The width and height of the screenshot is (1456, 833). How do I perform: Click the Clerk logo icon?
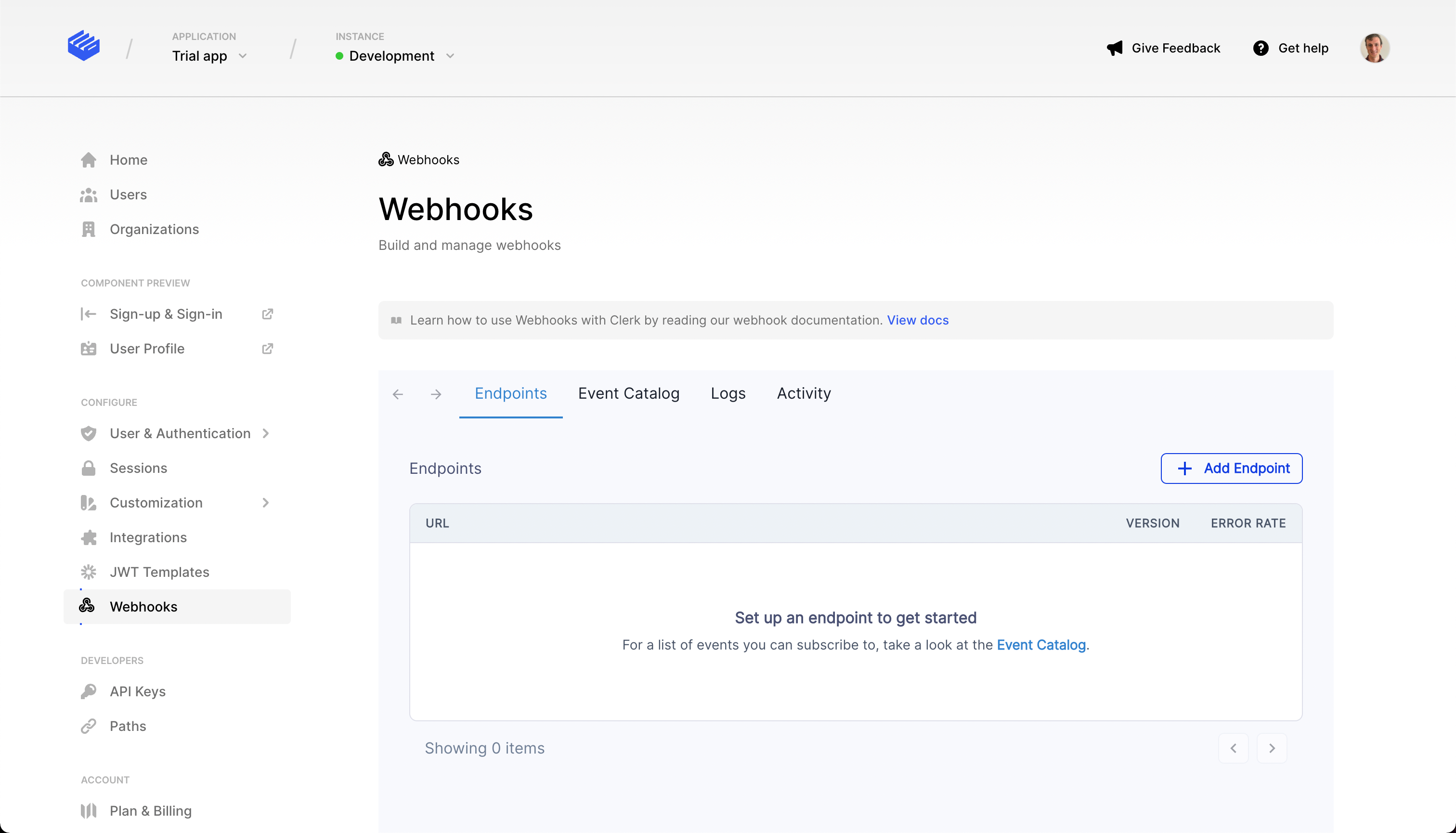tap(83, 46)
